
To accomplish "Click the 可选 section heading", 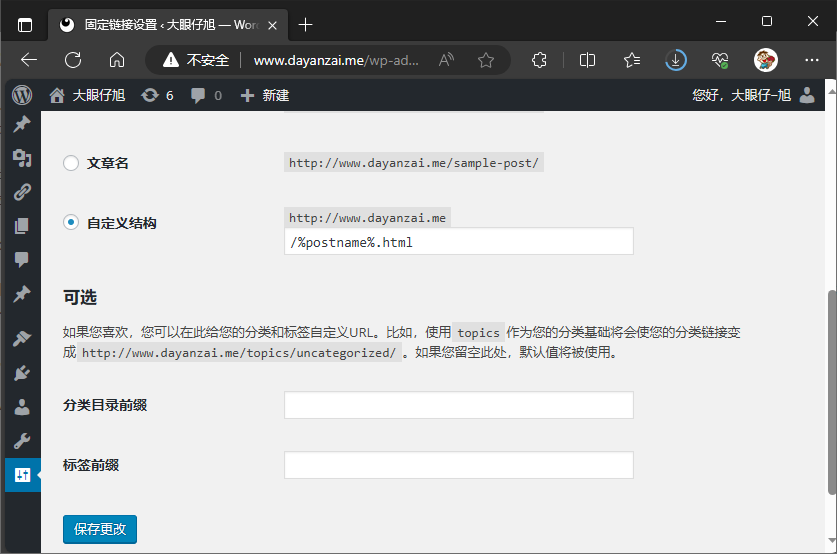I will pyautogui.click(x=80, y=297).
